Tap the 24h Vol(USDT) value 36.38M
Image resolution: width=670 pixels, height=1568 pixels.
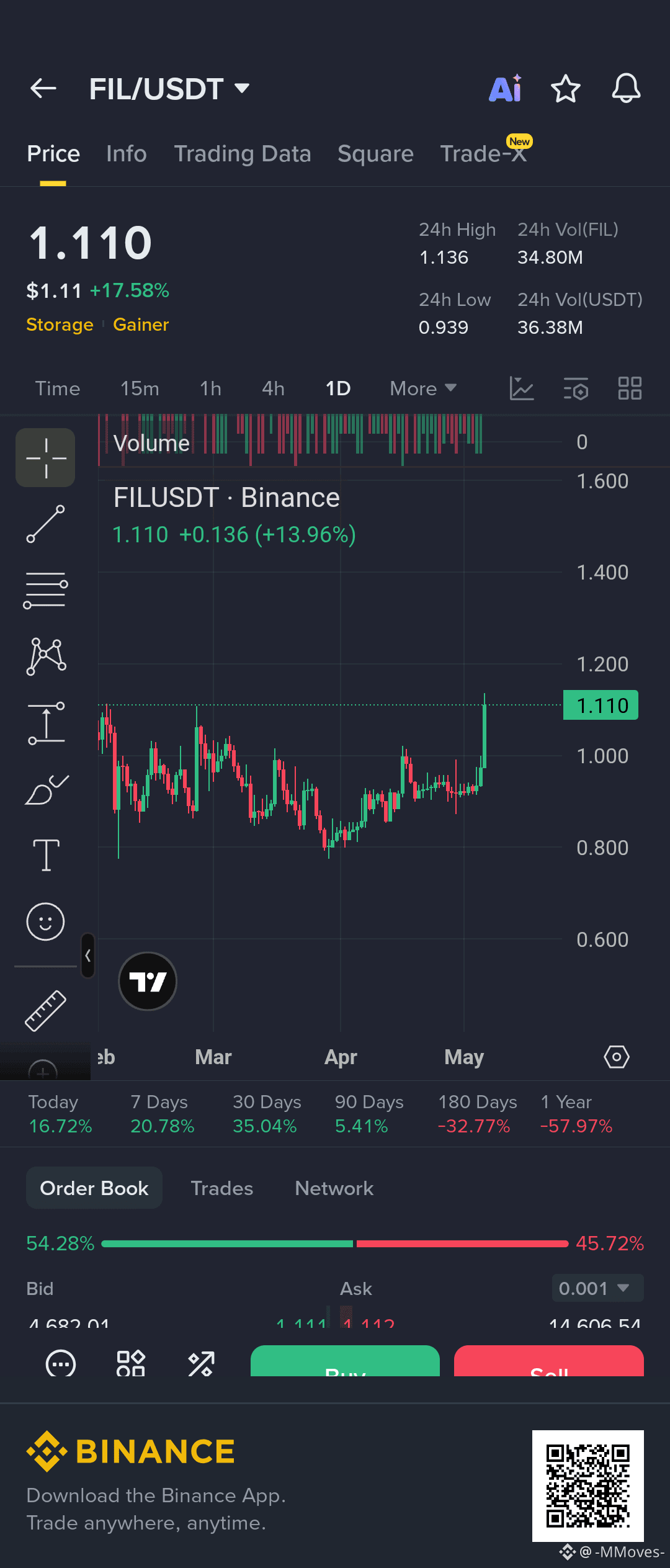550,328
